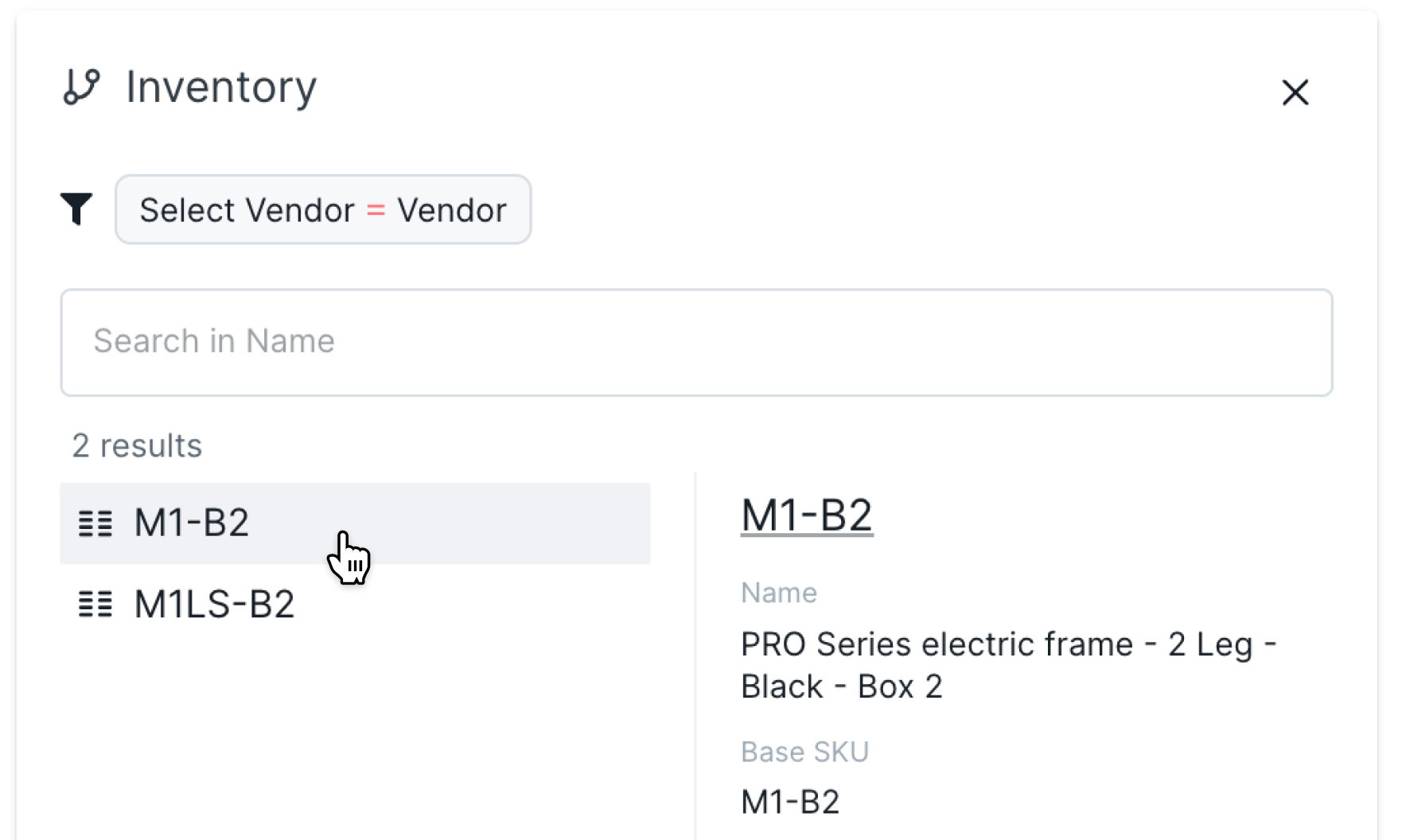1402x840 pixels.
Task: Click the Select Vendor text in filter chip
Action: pos(247,211)
